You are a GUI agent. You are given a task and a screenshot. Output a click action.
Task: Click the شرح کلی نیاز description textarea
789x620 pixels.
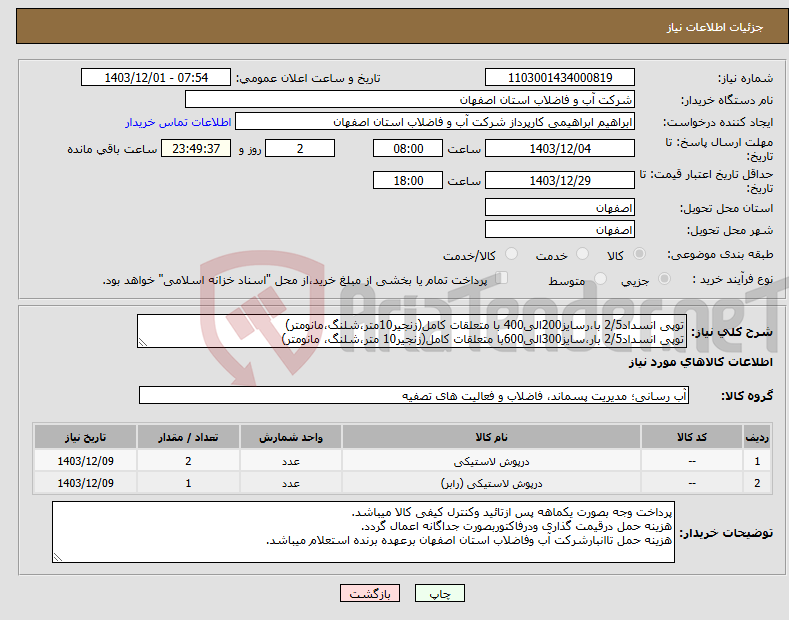pos(412,331)
